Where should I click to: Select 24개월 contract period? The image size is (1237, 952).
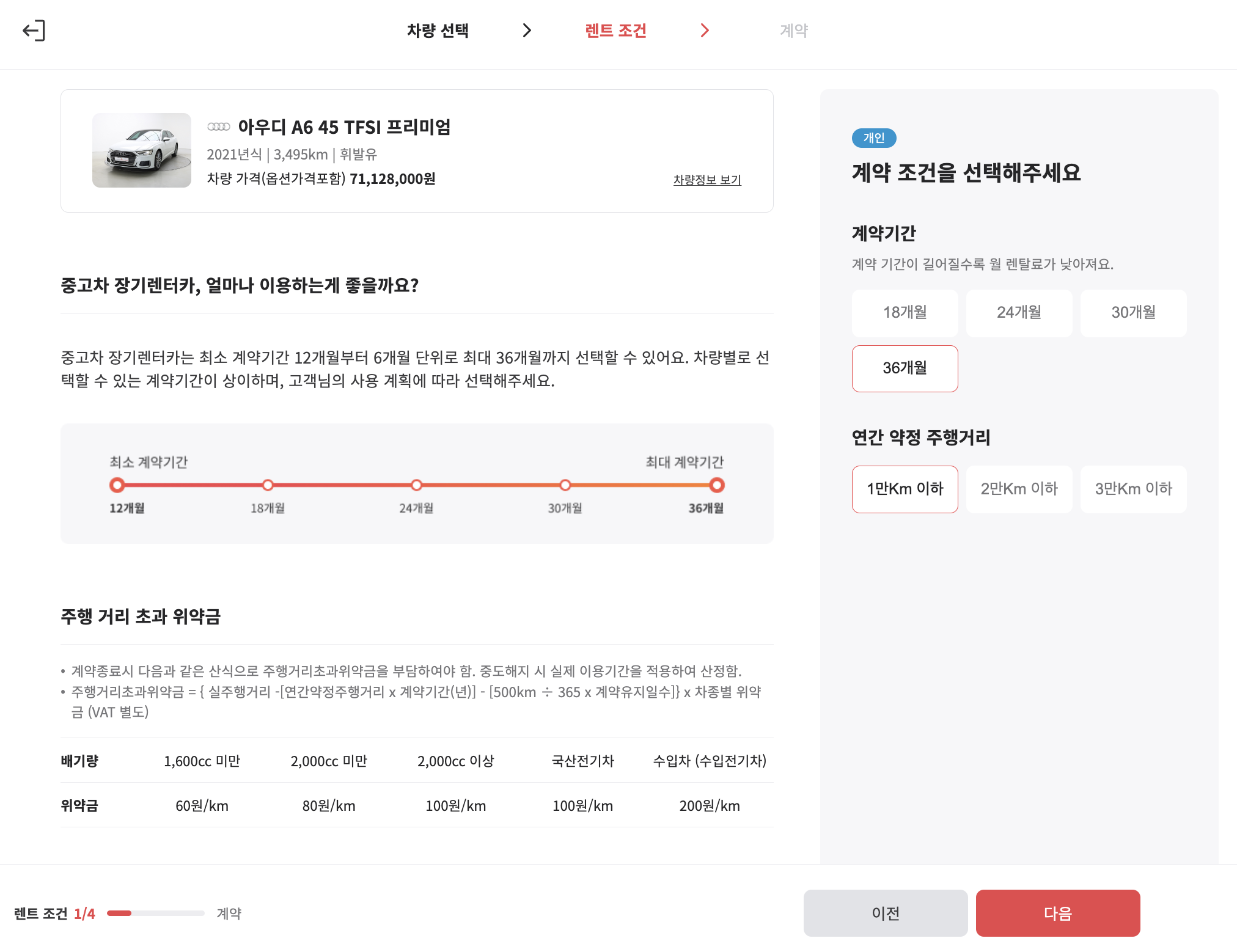1019,313
